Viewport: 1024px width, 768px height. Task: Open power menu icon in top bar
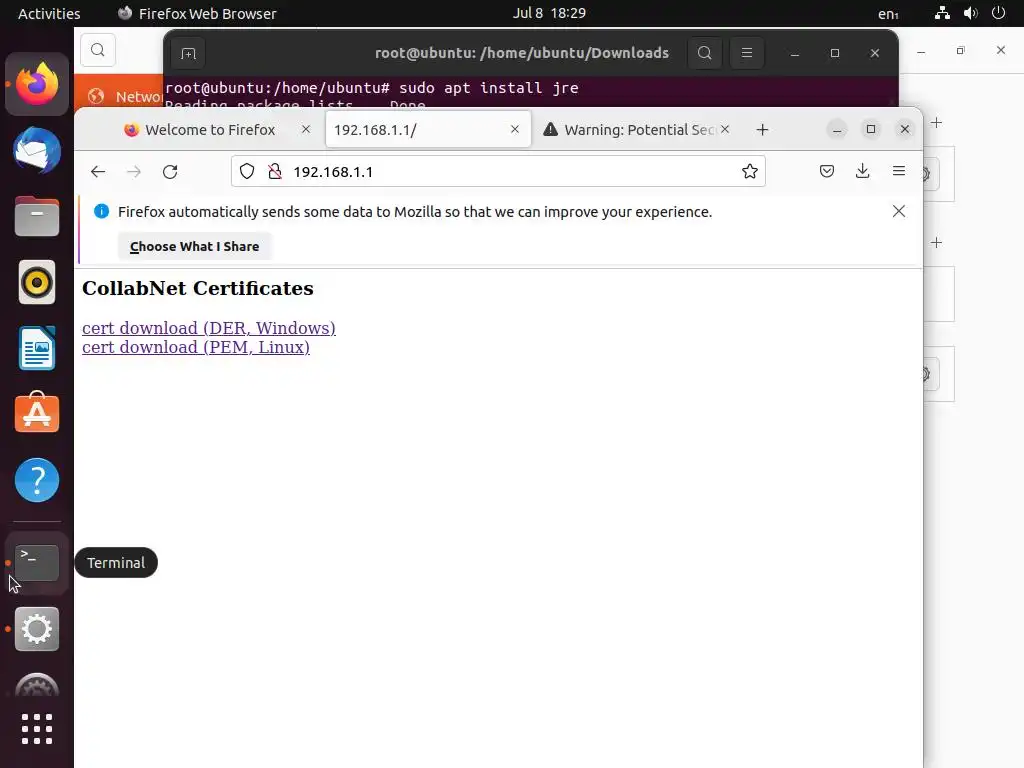[999, 13]
